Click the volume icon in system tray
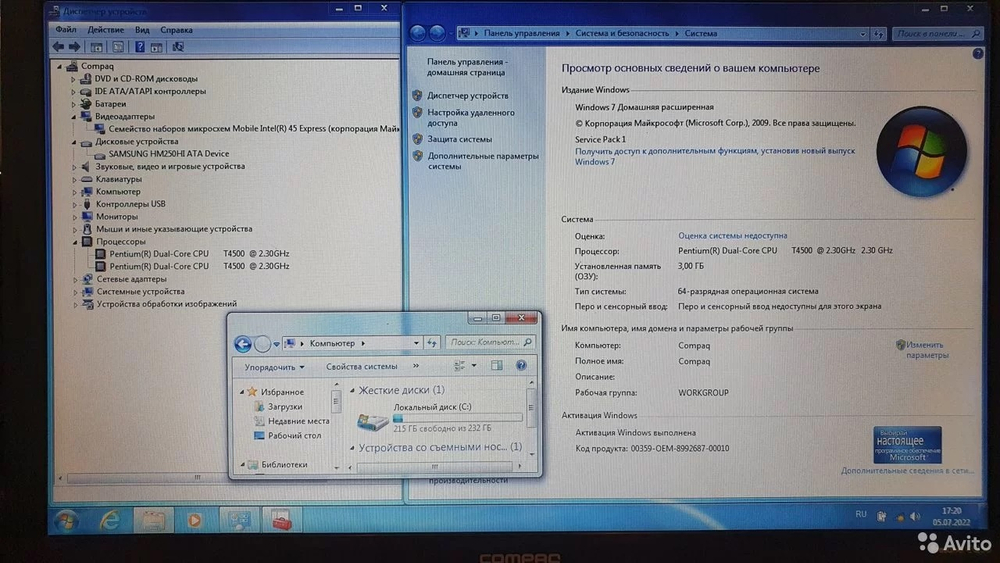Image resolution: width=1000 pixels, height=563 pixels. coord(915,516)
